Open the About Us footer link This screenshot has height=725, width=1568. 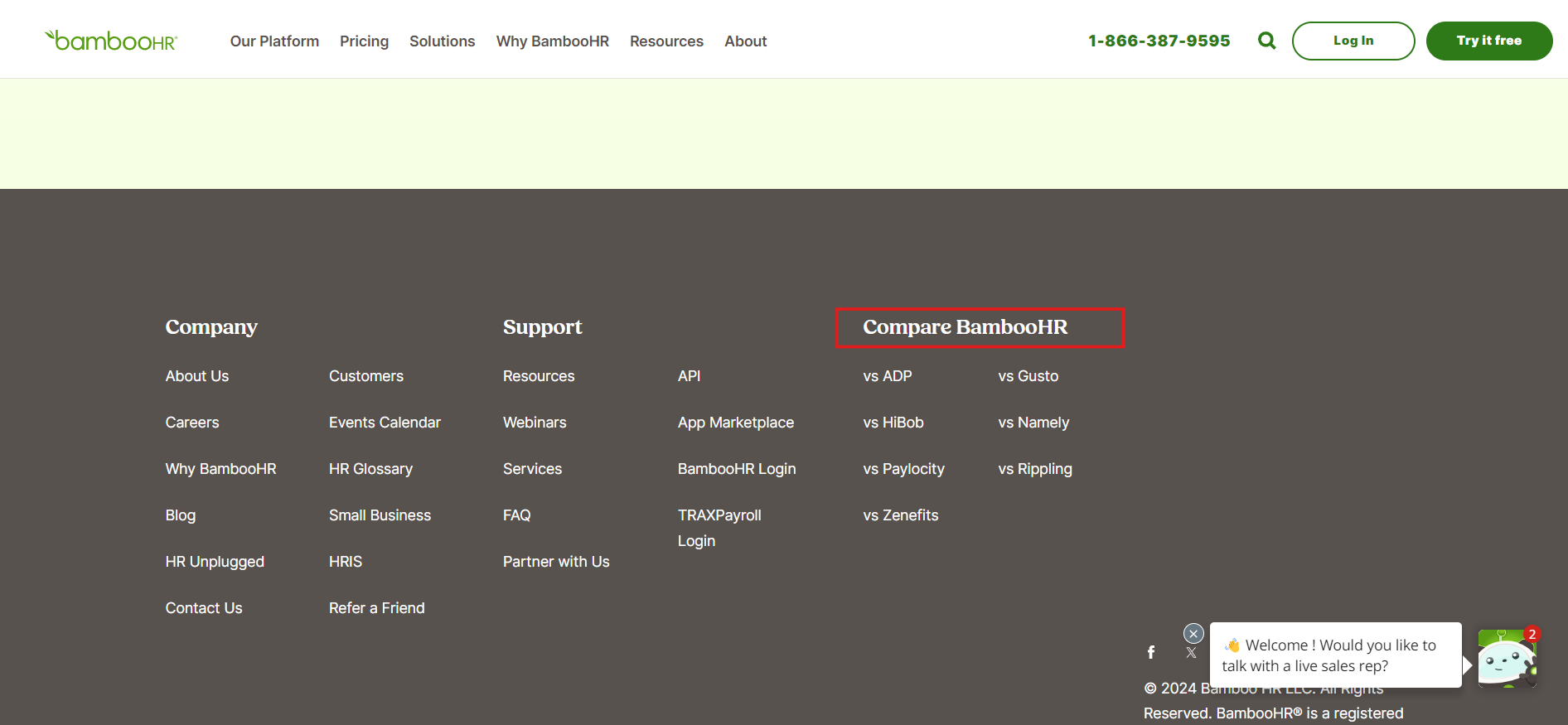tap(197, 376)
